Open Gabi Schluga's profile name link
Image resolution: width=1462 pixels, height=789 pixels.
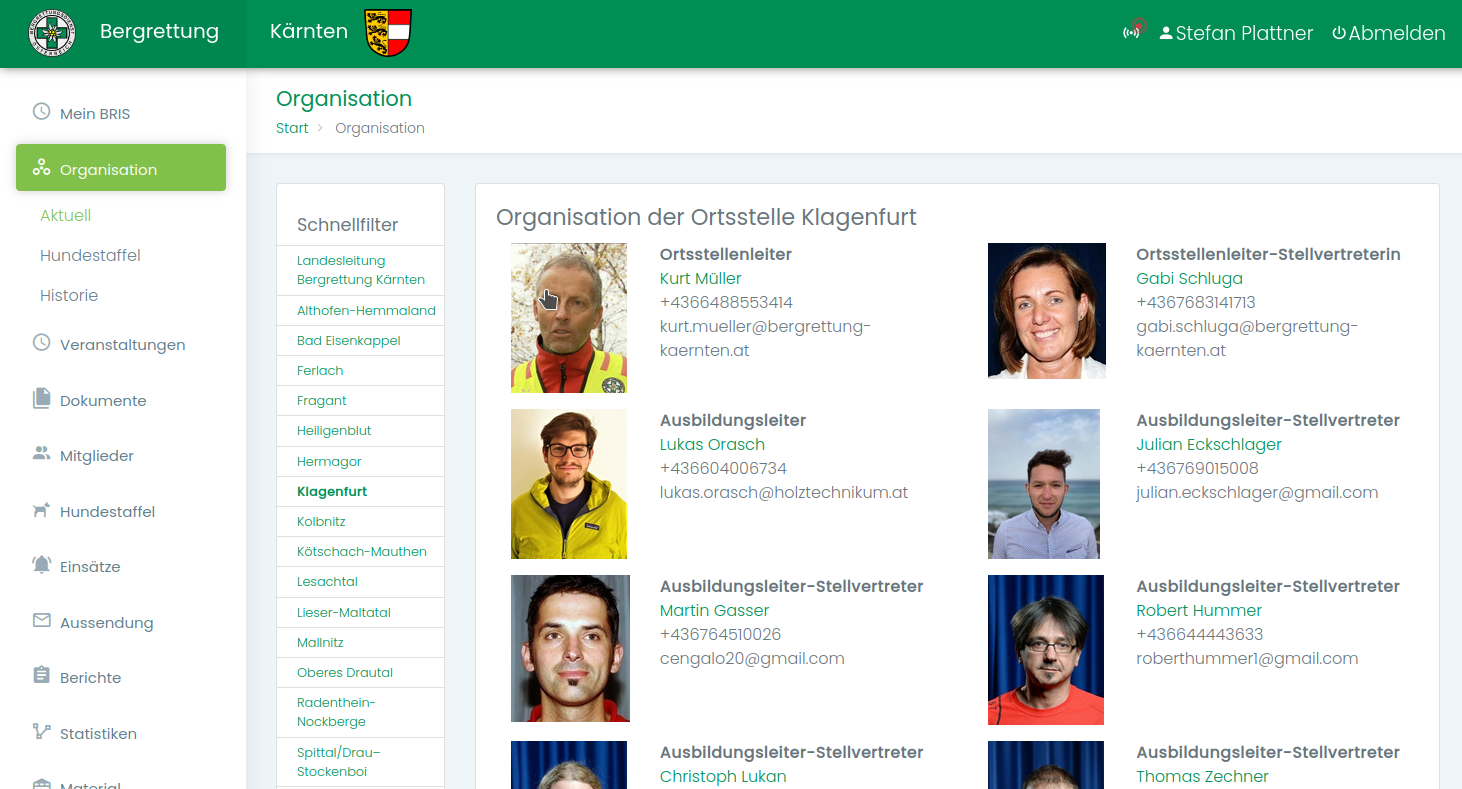pos(1189,278)
